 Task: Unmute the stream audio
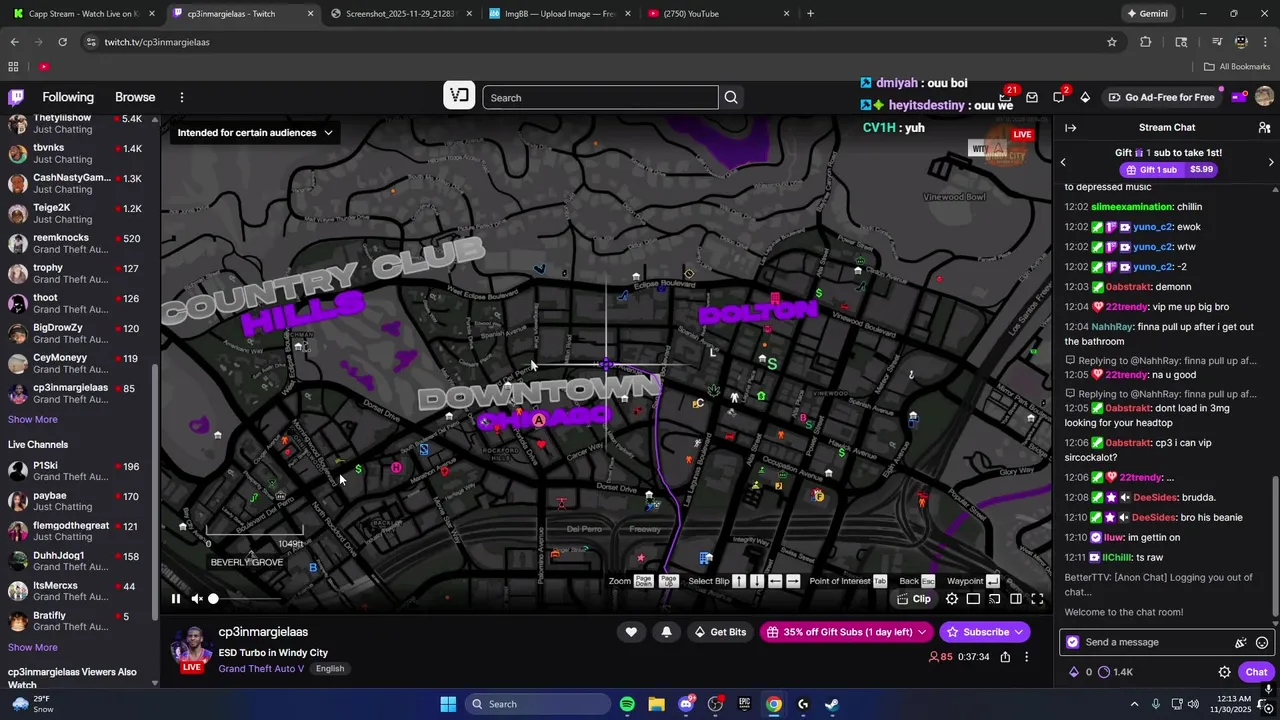click(197, 599)
